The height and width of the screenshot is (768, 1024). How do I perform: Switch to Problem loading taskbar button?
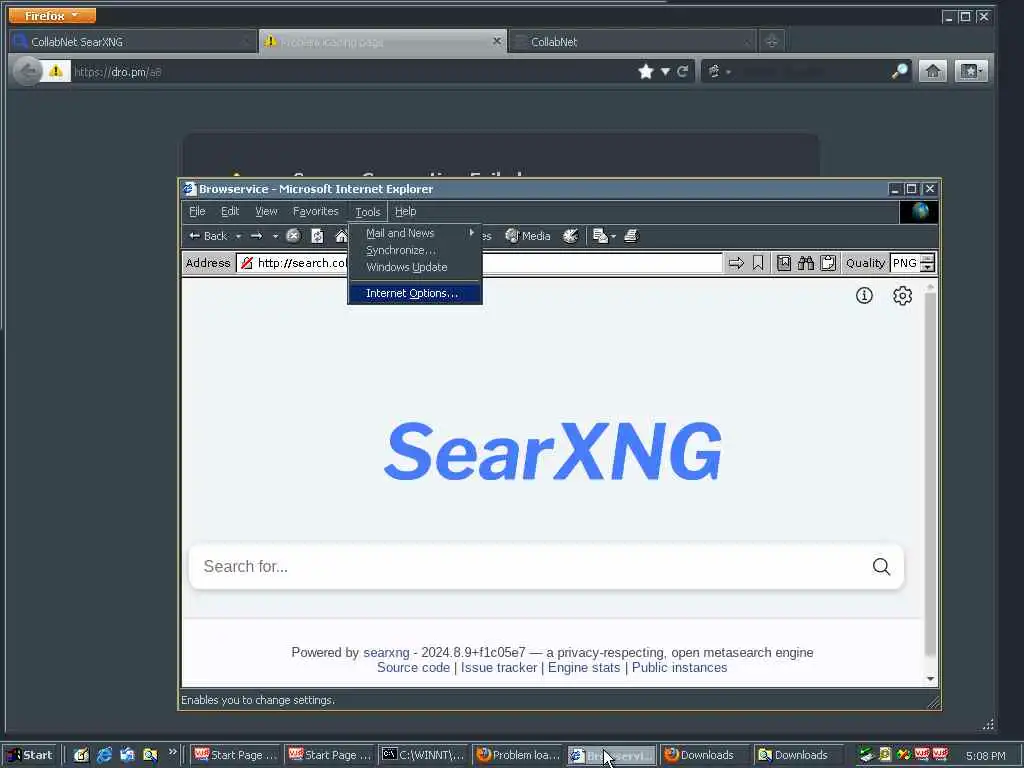(x=518, y=756)
